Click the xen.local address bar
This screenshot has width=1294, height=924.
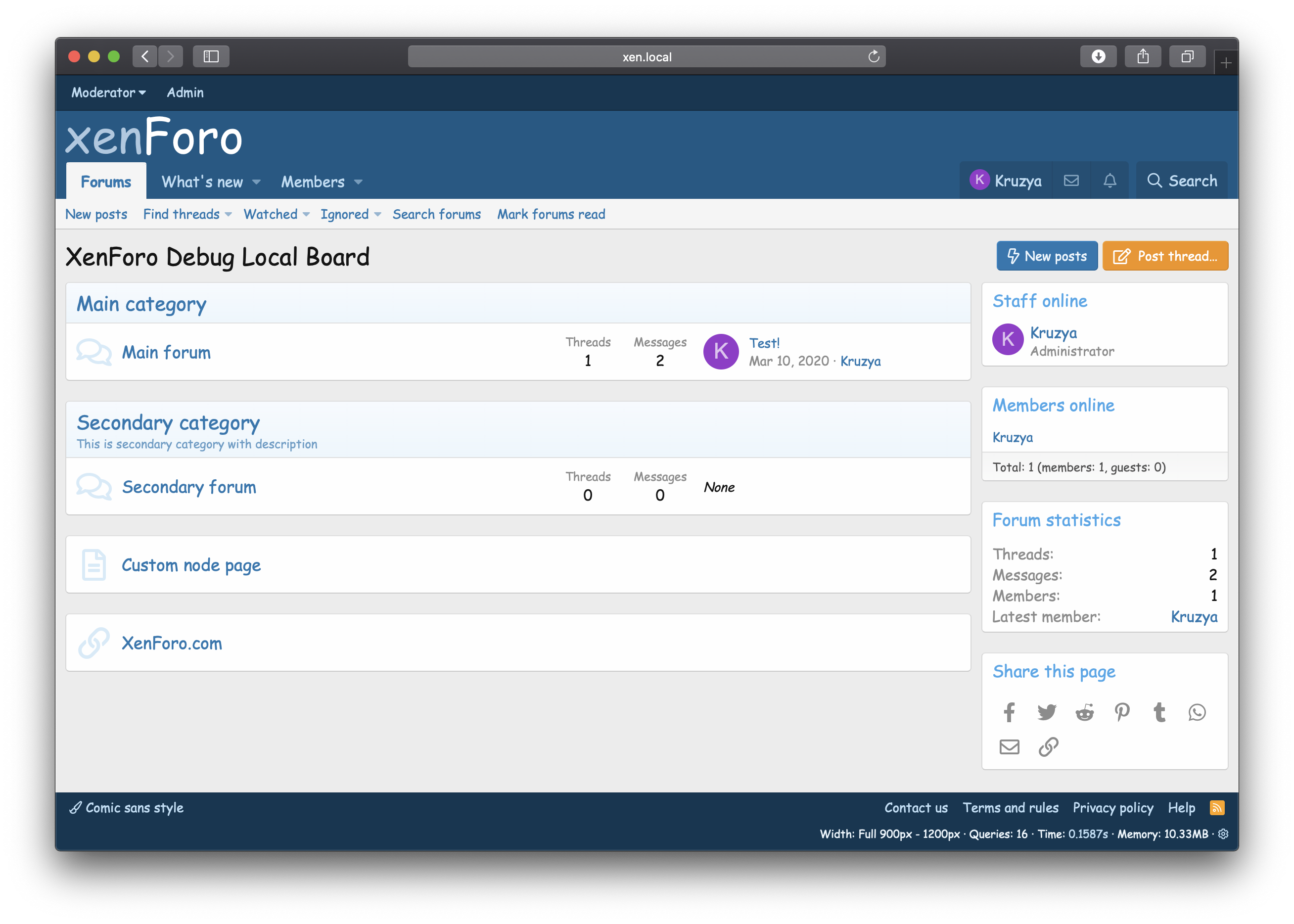point(647,56)
